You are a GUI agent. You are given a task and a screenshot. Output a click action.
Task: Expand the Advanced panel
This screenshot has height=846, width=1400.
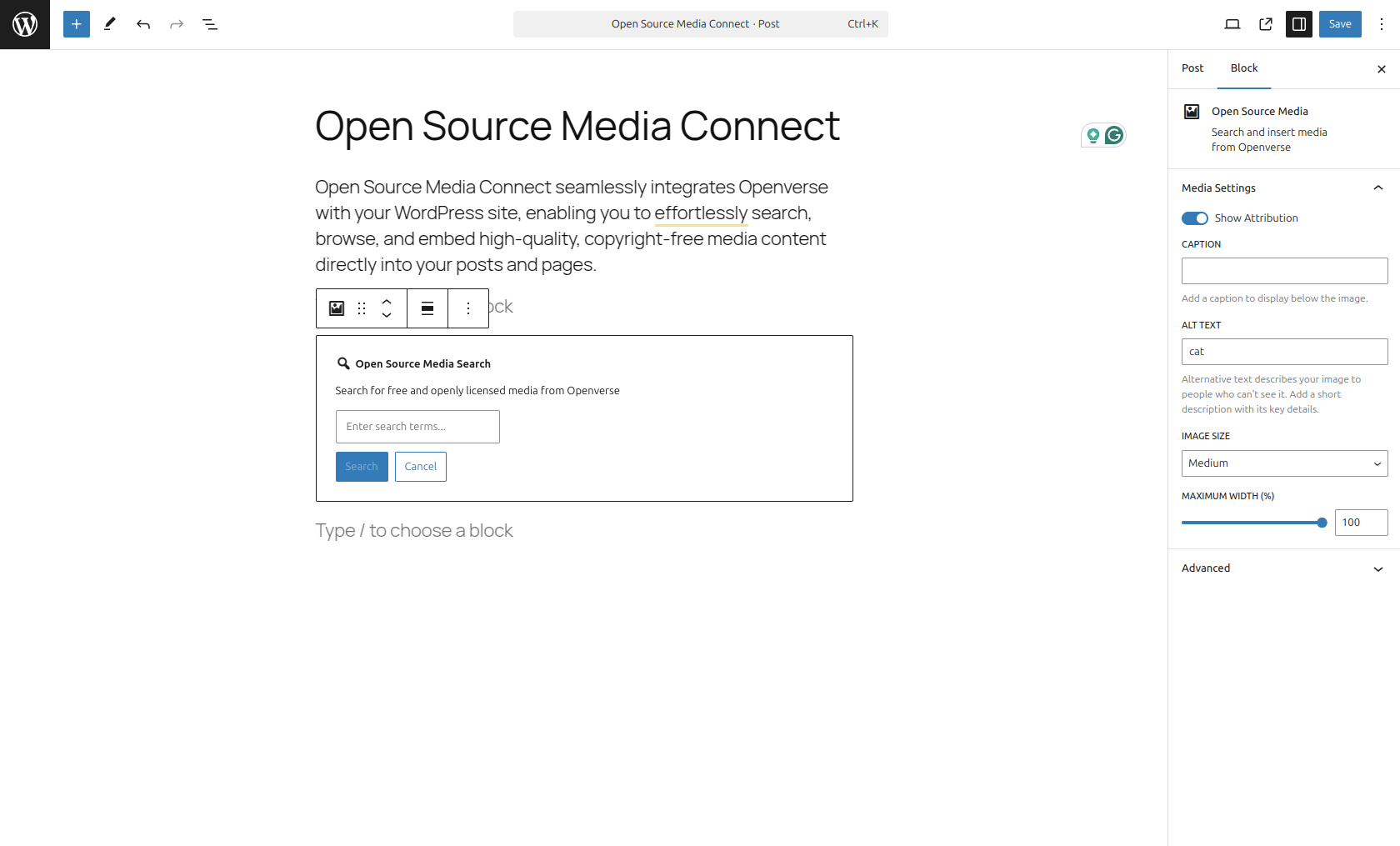pyautogui.click(x=1284, y=568)
